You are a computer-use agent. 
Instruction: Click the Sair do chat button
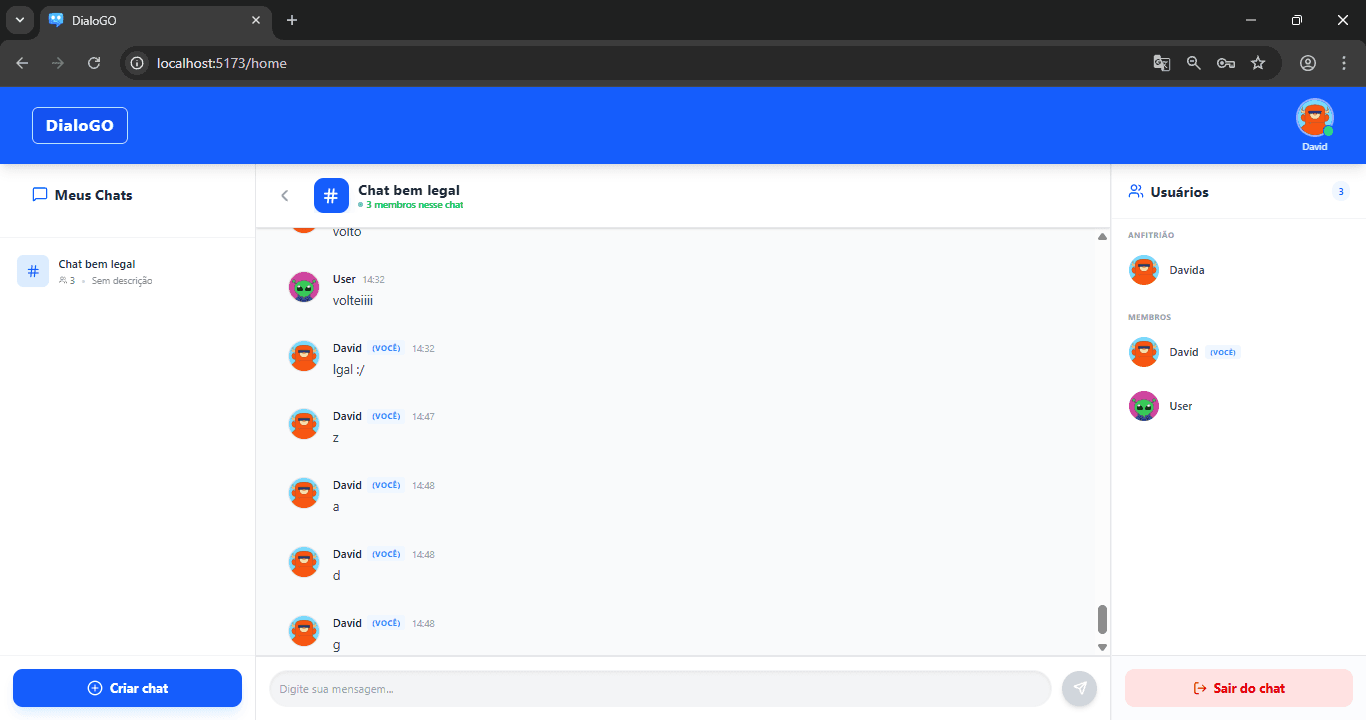click(1239, 688)
